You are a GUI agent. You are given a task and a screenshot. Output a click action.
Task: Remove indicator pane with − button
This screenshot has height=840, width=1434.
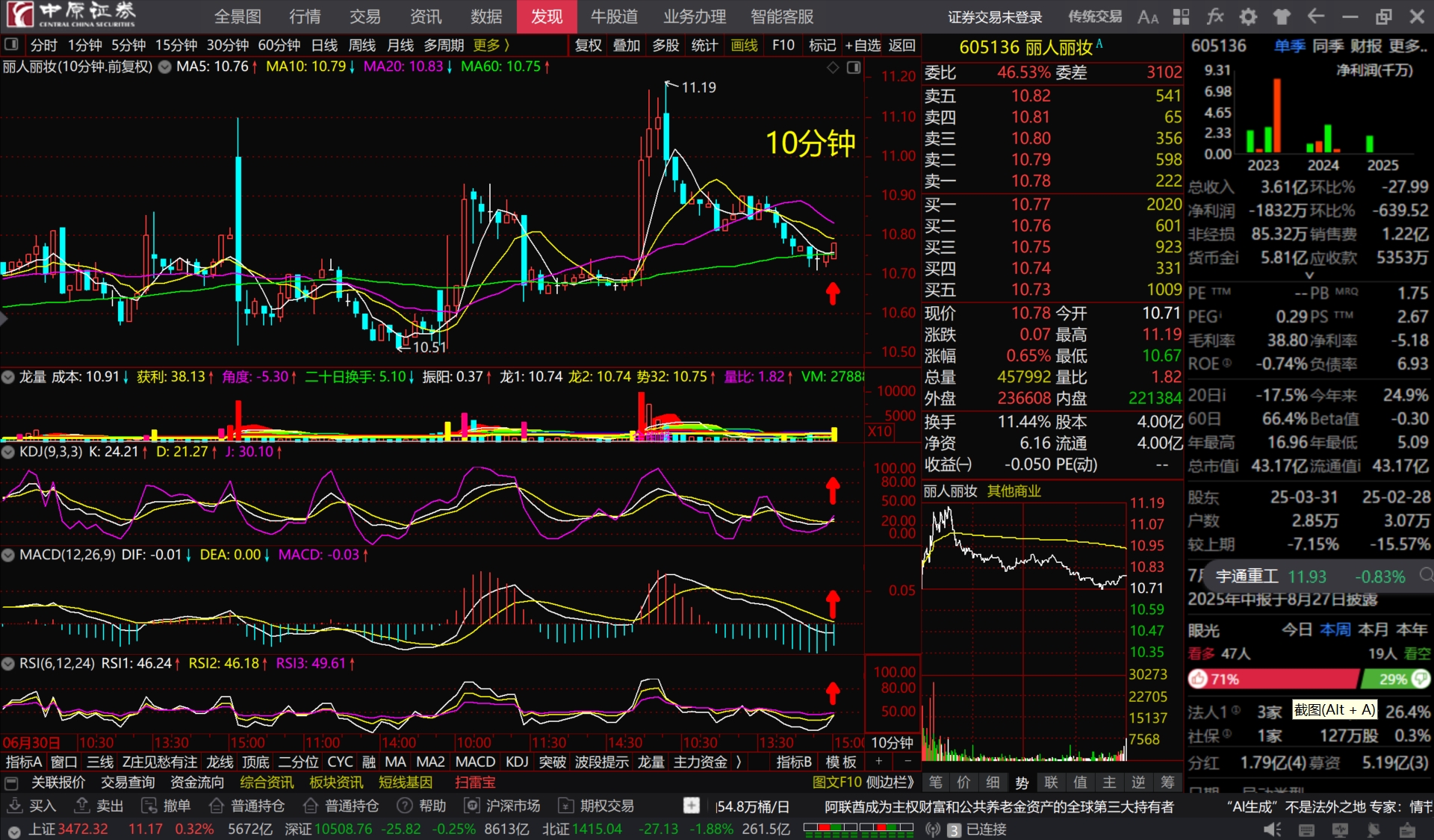(x=907, y=762)
